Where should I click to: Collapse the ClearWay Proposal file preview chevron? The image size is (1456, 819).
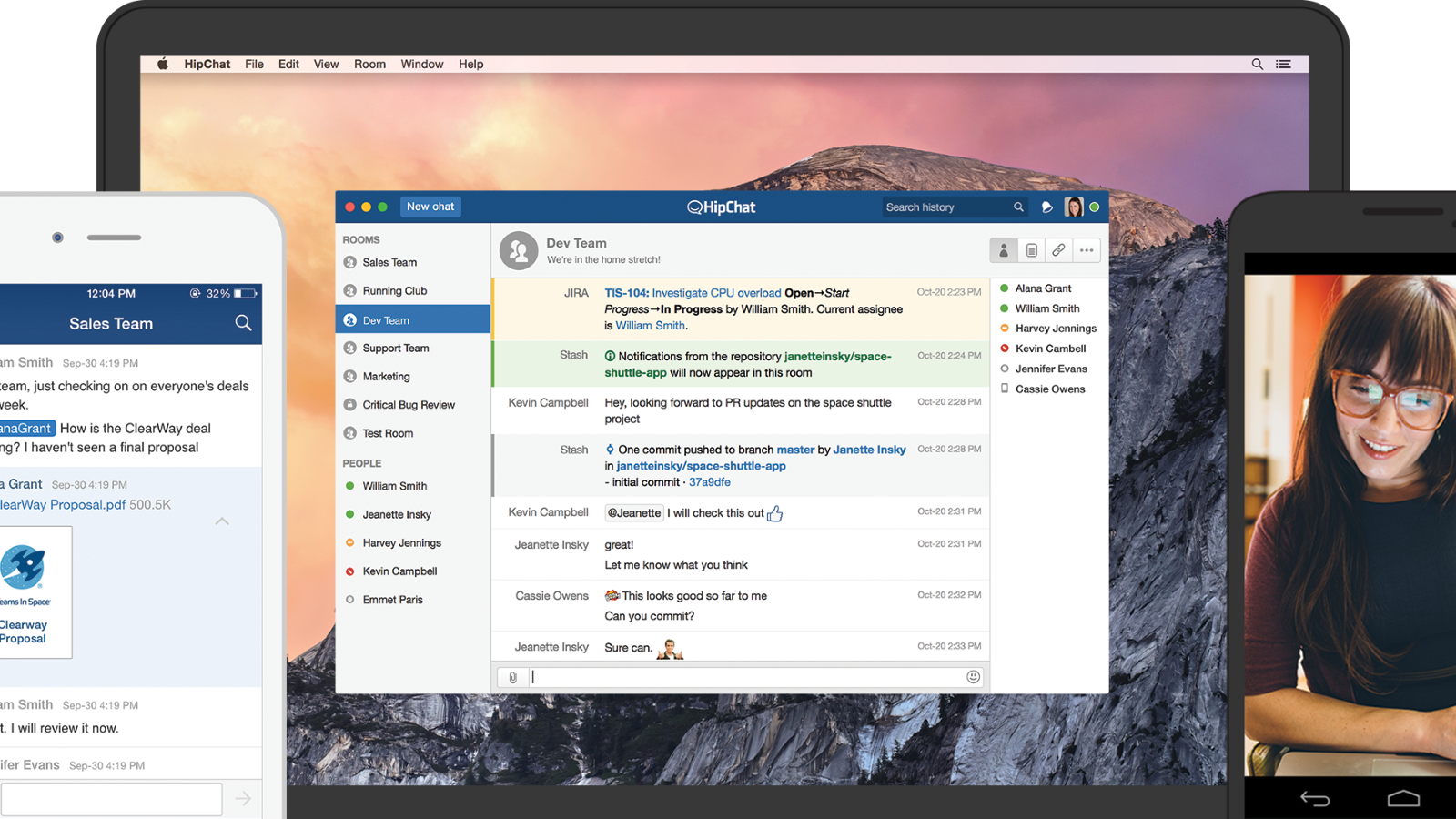[222, 521]
